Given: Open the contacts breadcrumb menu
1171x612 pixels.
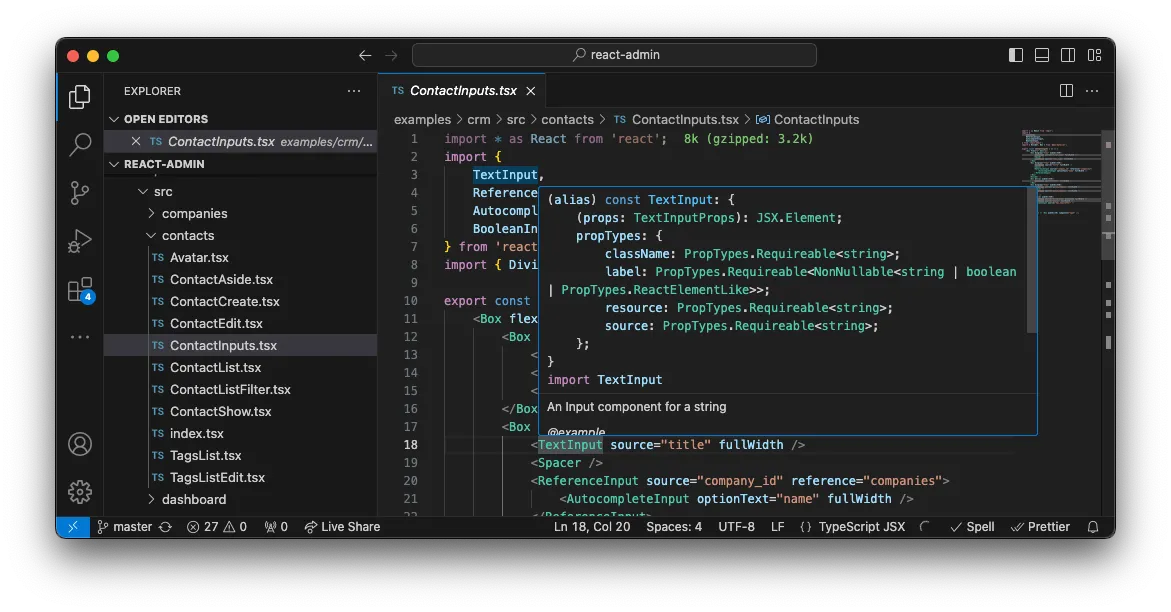Looking at the screenshot, I should tap(568, 119).
